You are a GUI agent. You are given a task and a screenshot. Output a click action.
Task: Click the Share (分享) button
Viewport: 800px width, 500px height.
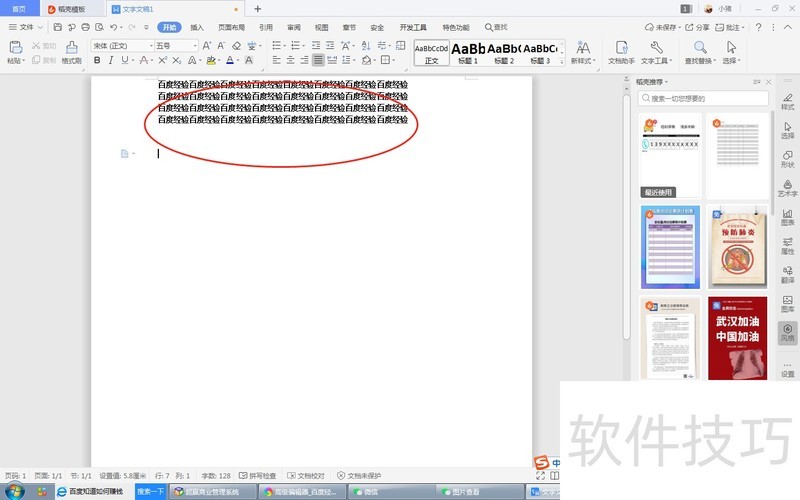(x=697, y=27)
